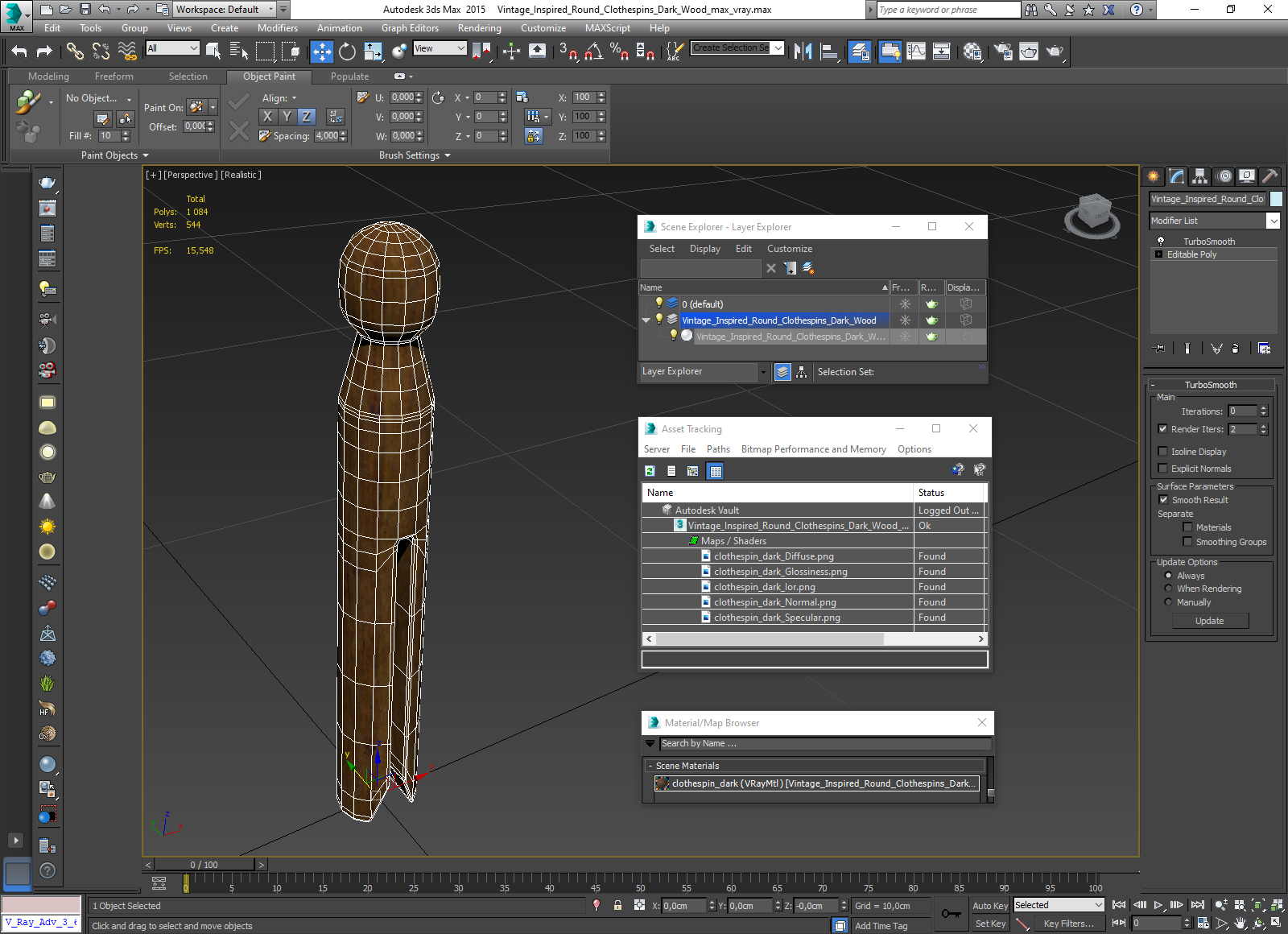Switch to the Motion command panel tab
Image resolution: width=1288 pixels, height=934 pixels.
tap(1224, 176)
